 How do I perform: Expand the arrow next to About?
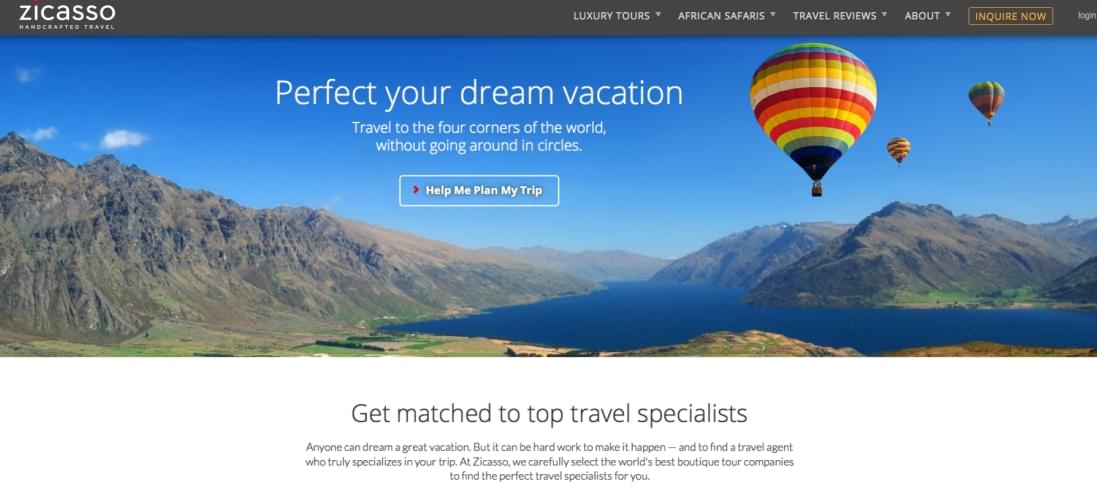coord(948,13)
